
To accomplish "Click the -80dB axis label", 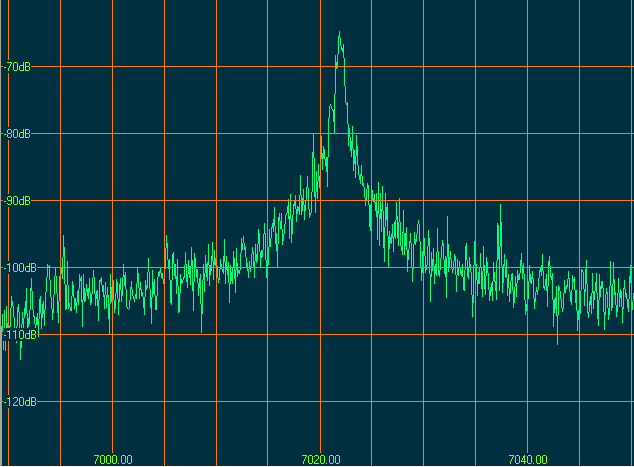I will coord(17,134).
